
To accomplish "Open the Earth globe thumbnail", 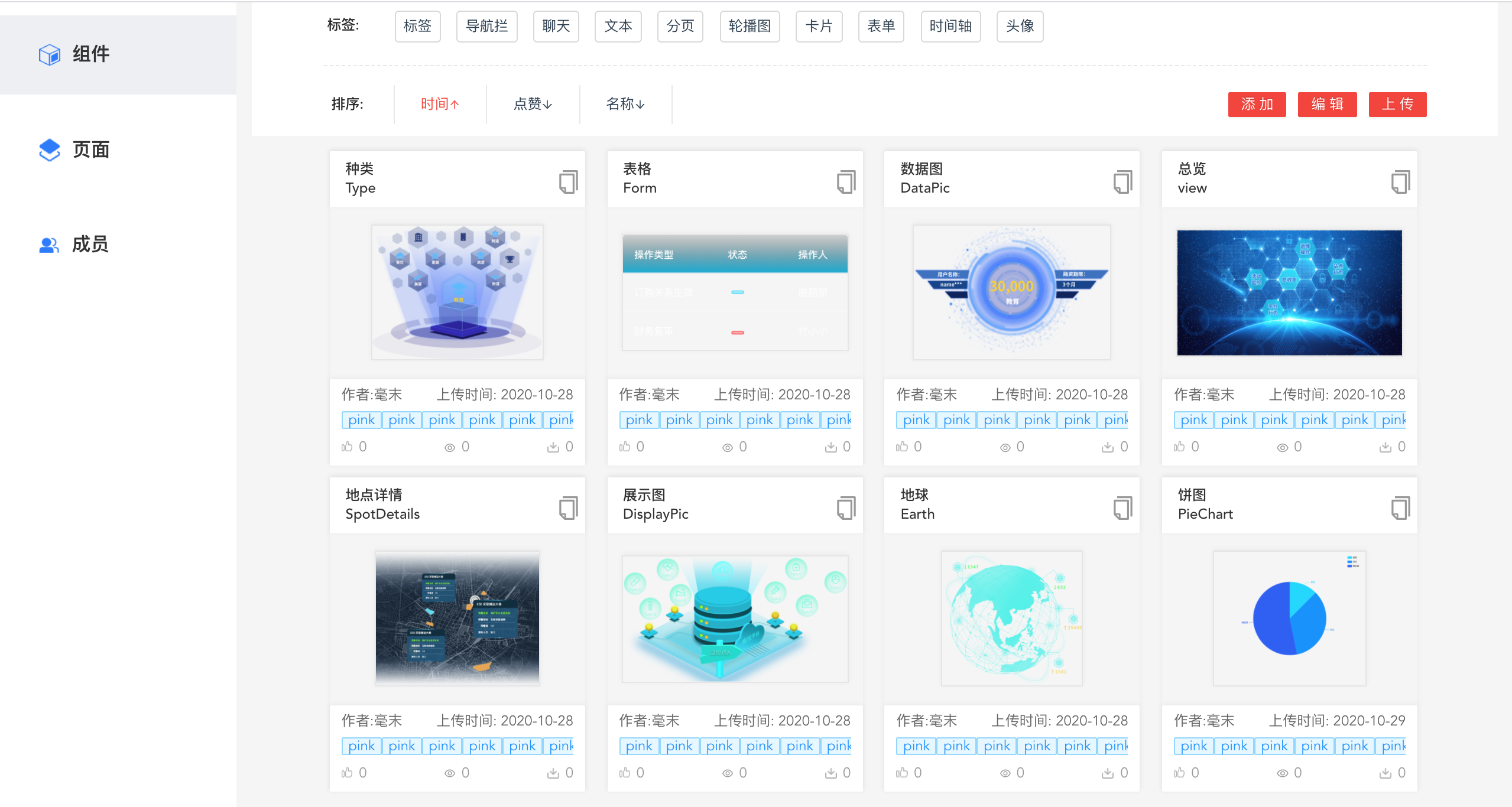I will coord(1011,619).
